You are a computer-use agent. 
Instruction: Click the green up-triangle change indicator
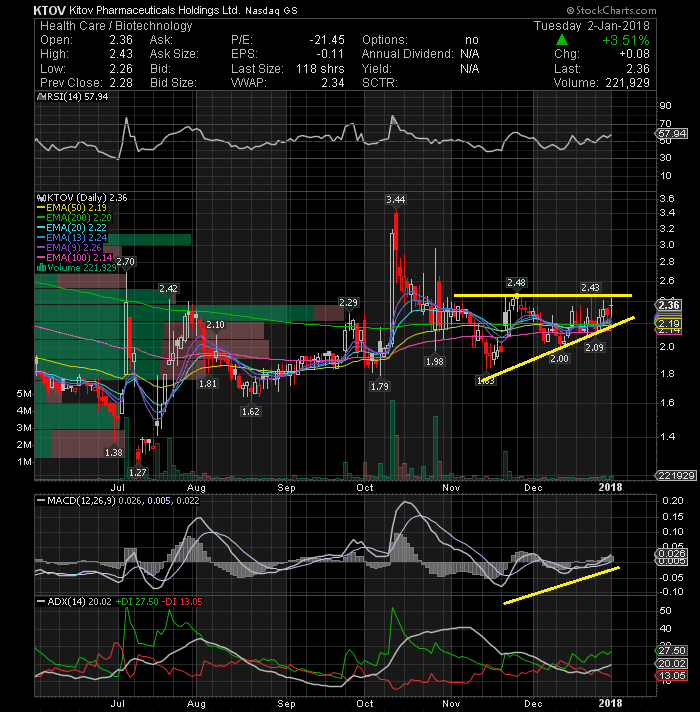point(562,40)
